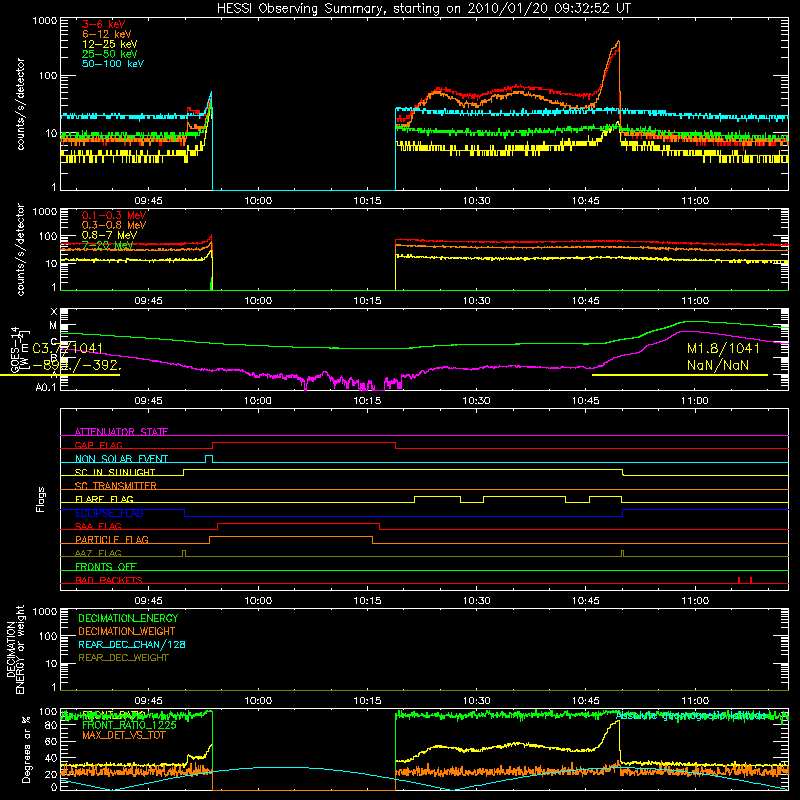The height and width of the screenshot is (800, 800).
Task: Click the 0.1-0.3 MeV legend label
Action: 114,215
